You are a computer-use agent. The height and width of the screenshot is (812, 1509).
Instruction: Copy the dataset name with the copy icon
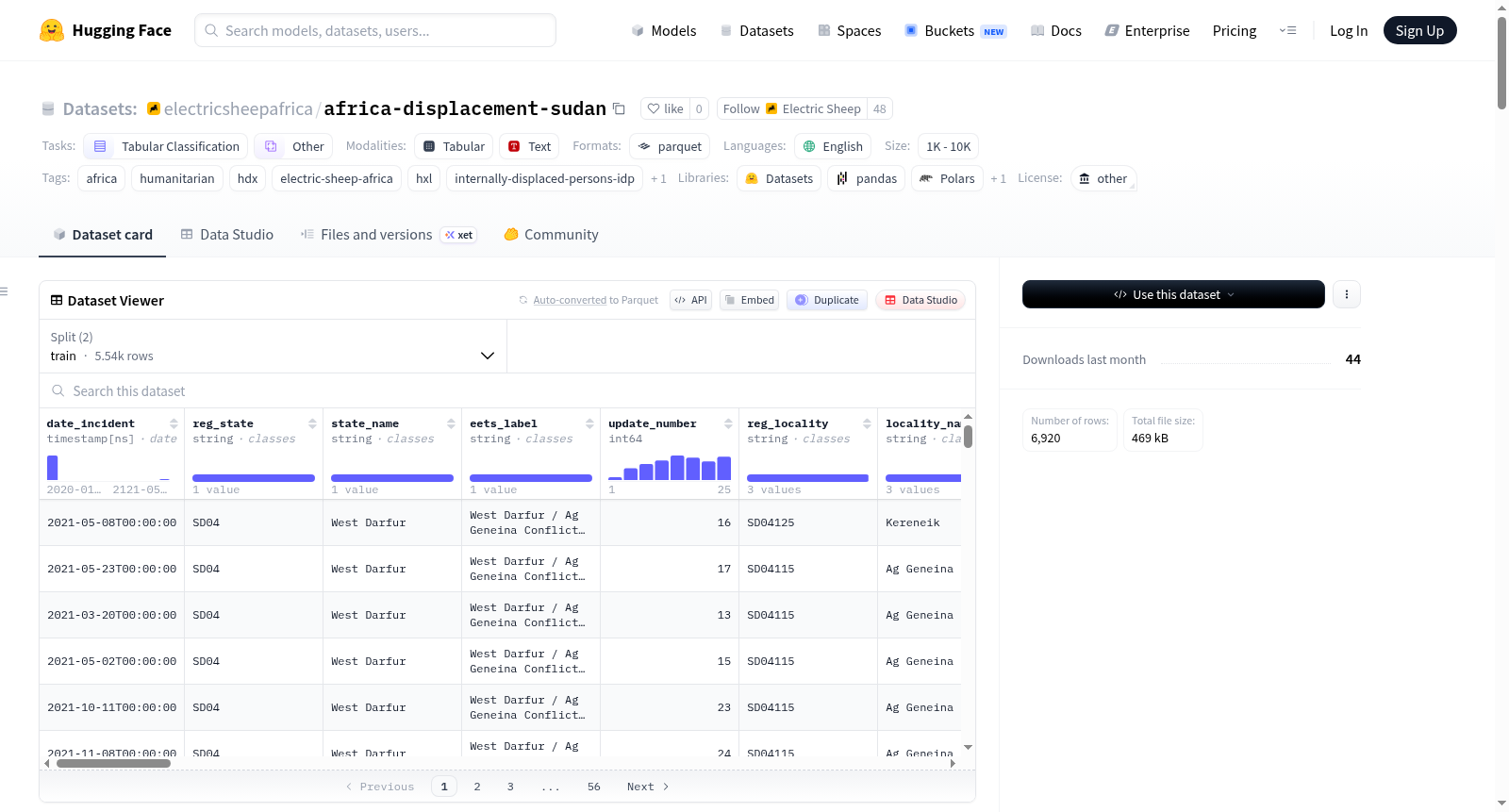(x=619, y=108)
